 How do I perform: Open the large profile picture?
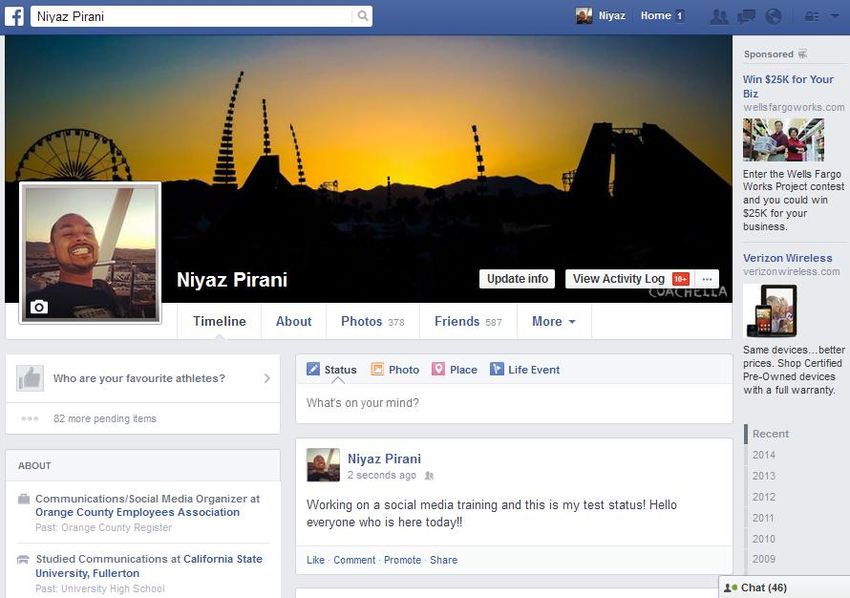(90, 253)
